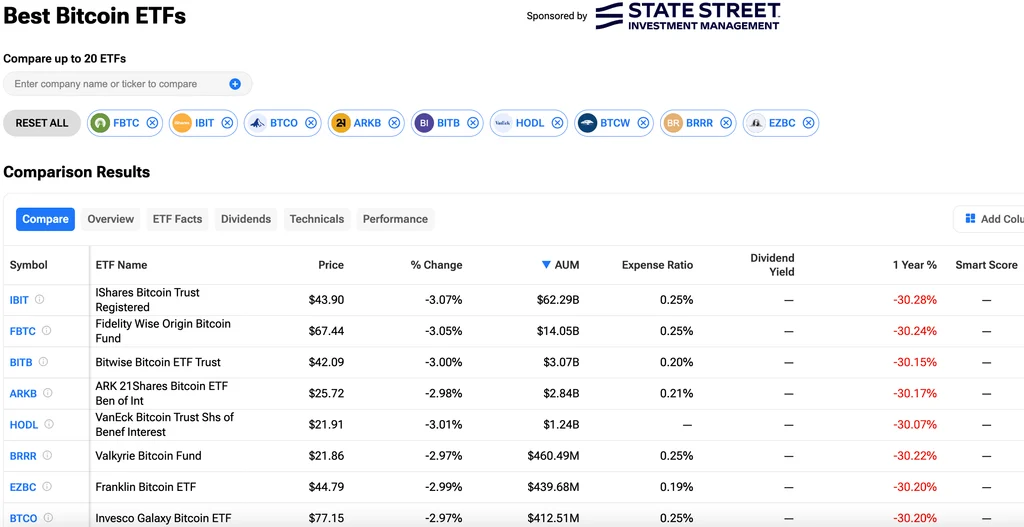Sort by ETF Name column header
Viewport: 1024px width, 527px height.
pyautogui.click(x=121, y=264)
